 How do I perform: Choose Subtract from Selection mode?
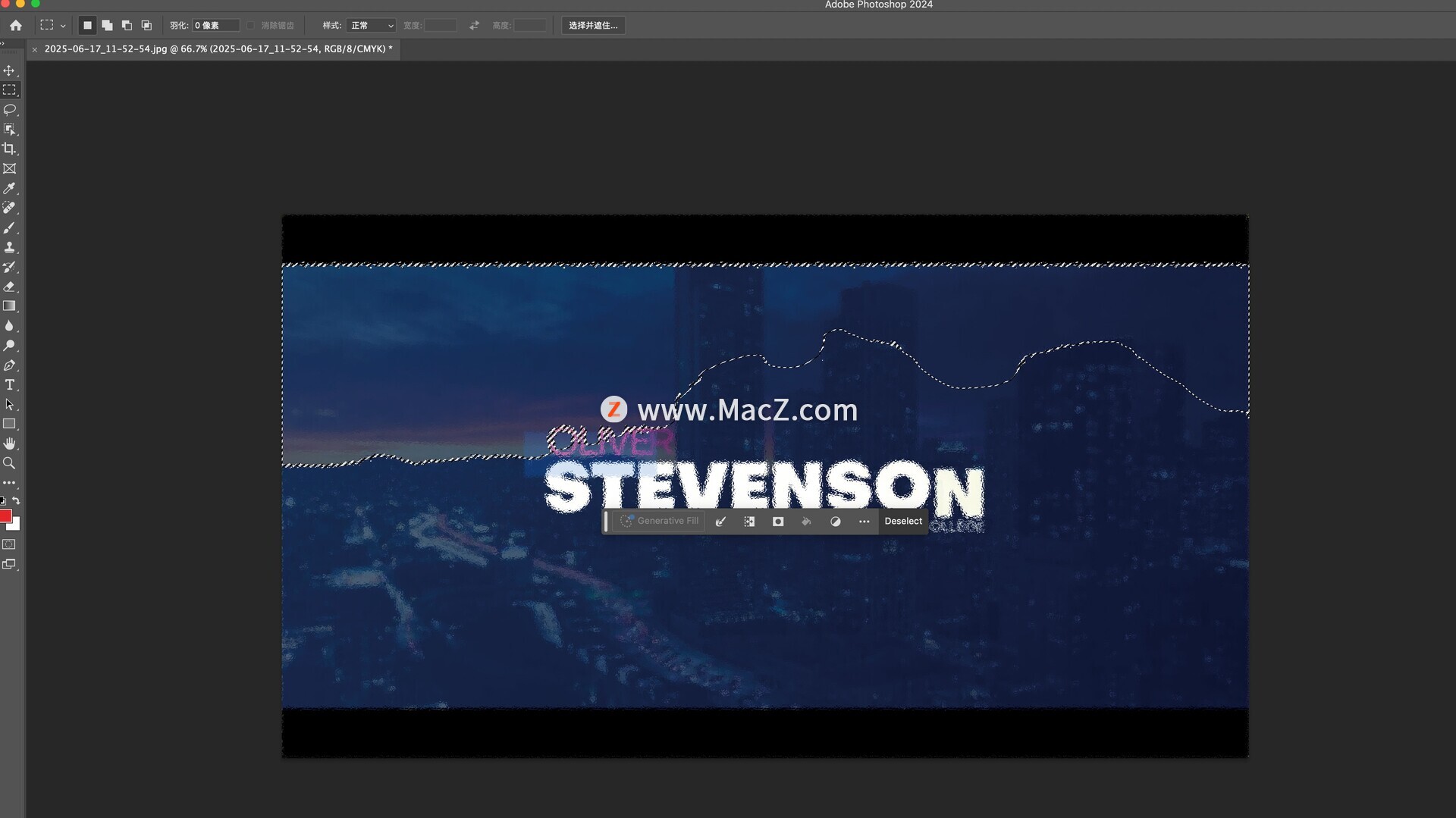127,25
